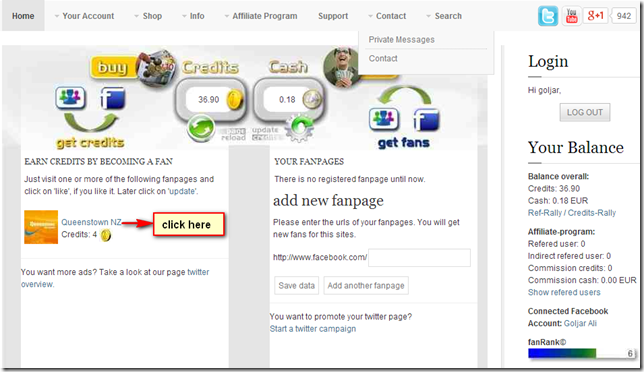
Task: Click the facebook fanpage URL input field
Action: [419, 258]
